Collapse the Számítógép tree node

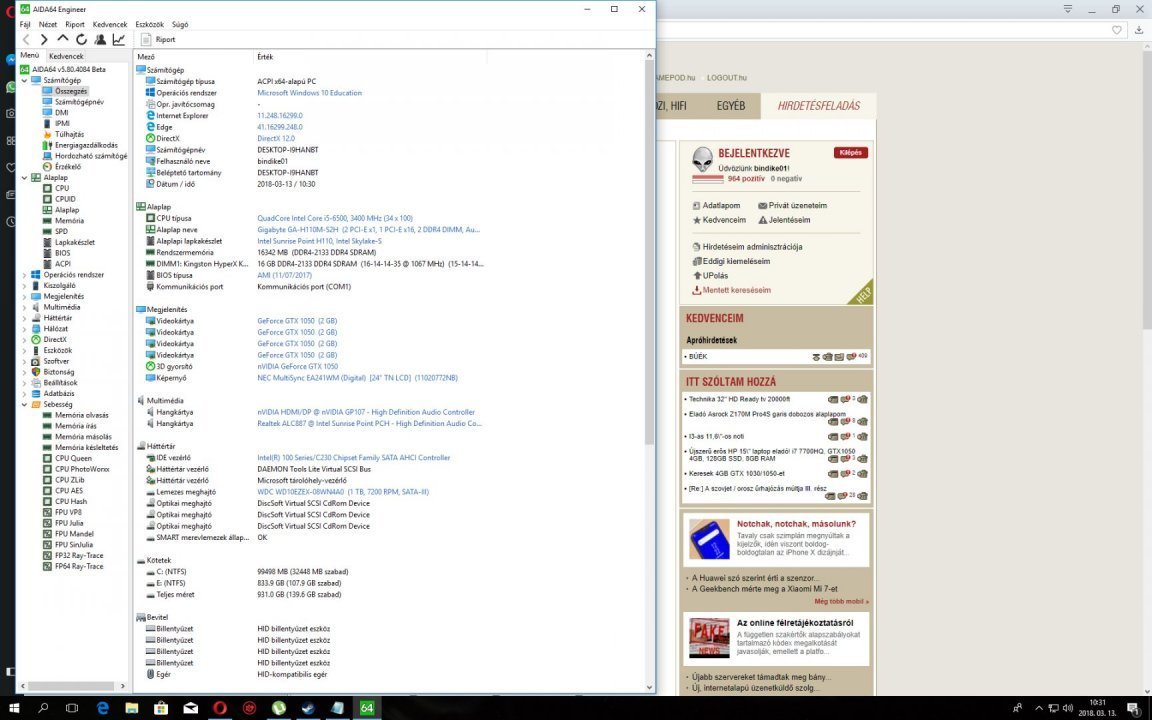(x=24, y=80)
